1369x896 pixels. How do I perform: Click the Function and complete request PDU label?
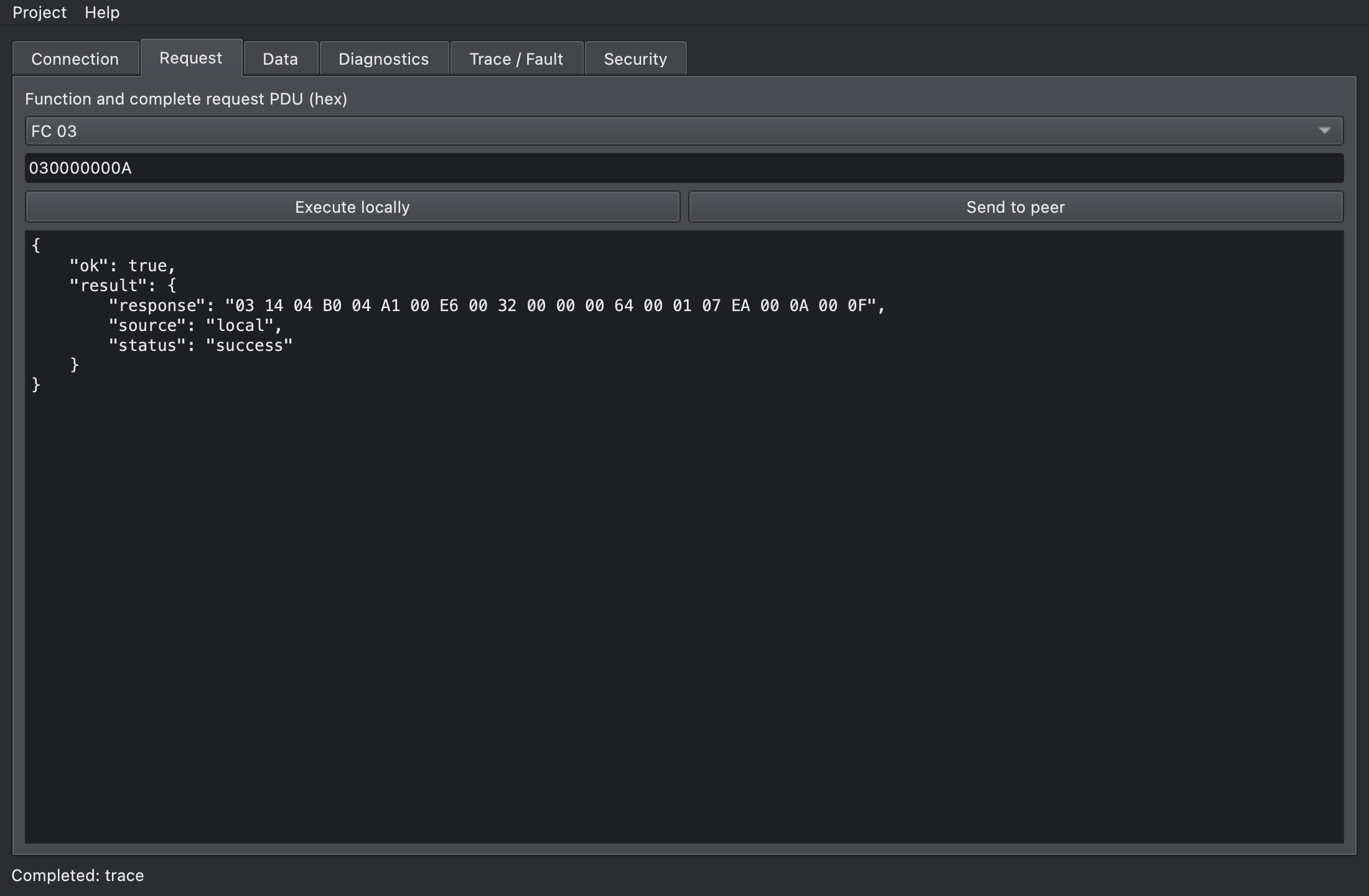[186, 99]
